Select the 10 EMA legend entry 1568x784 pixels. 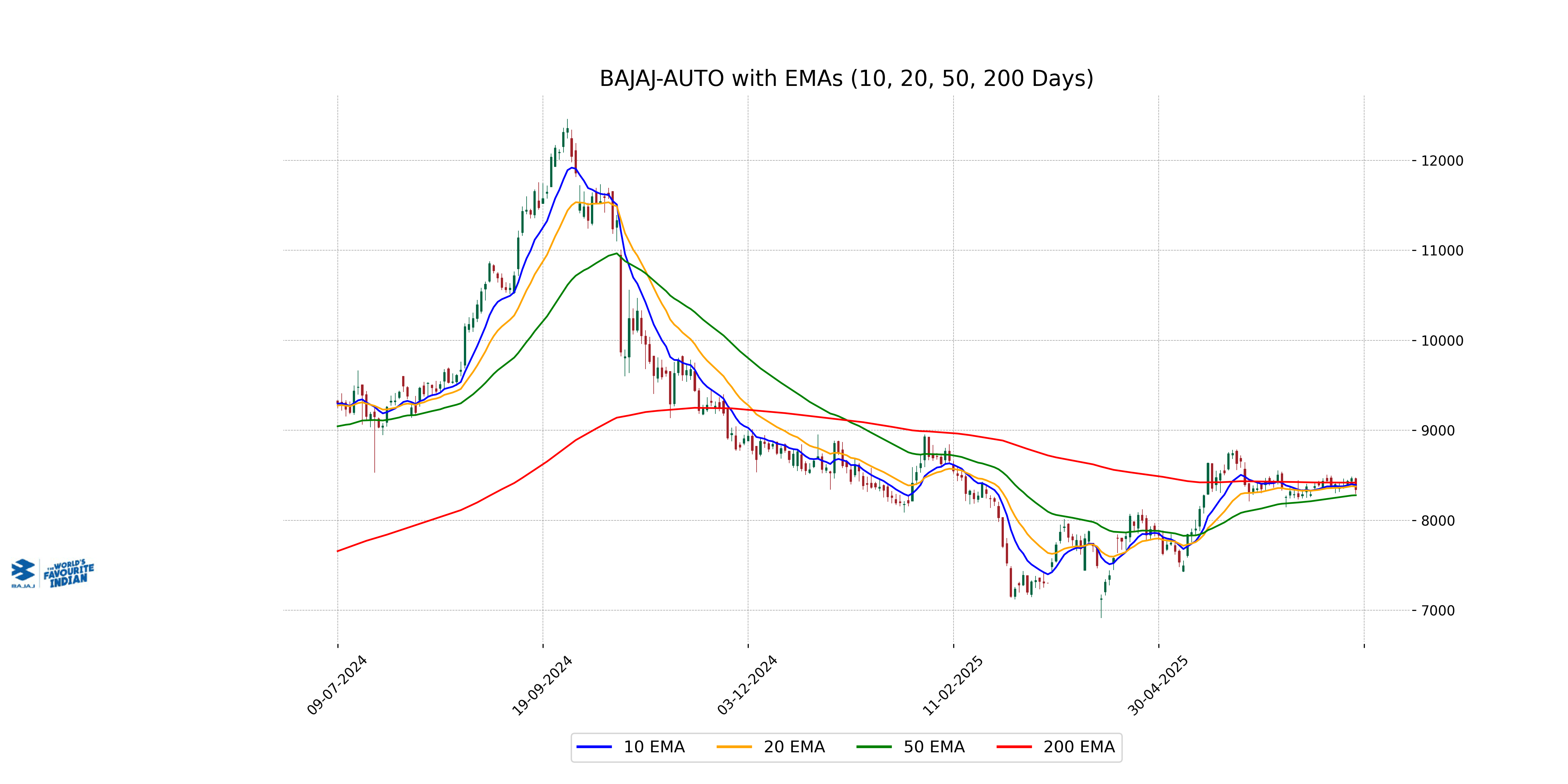pos(630,747)
